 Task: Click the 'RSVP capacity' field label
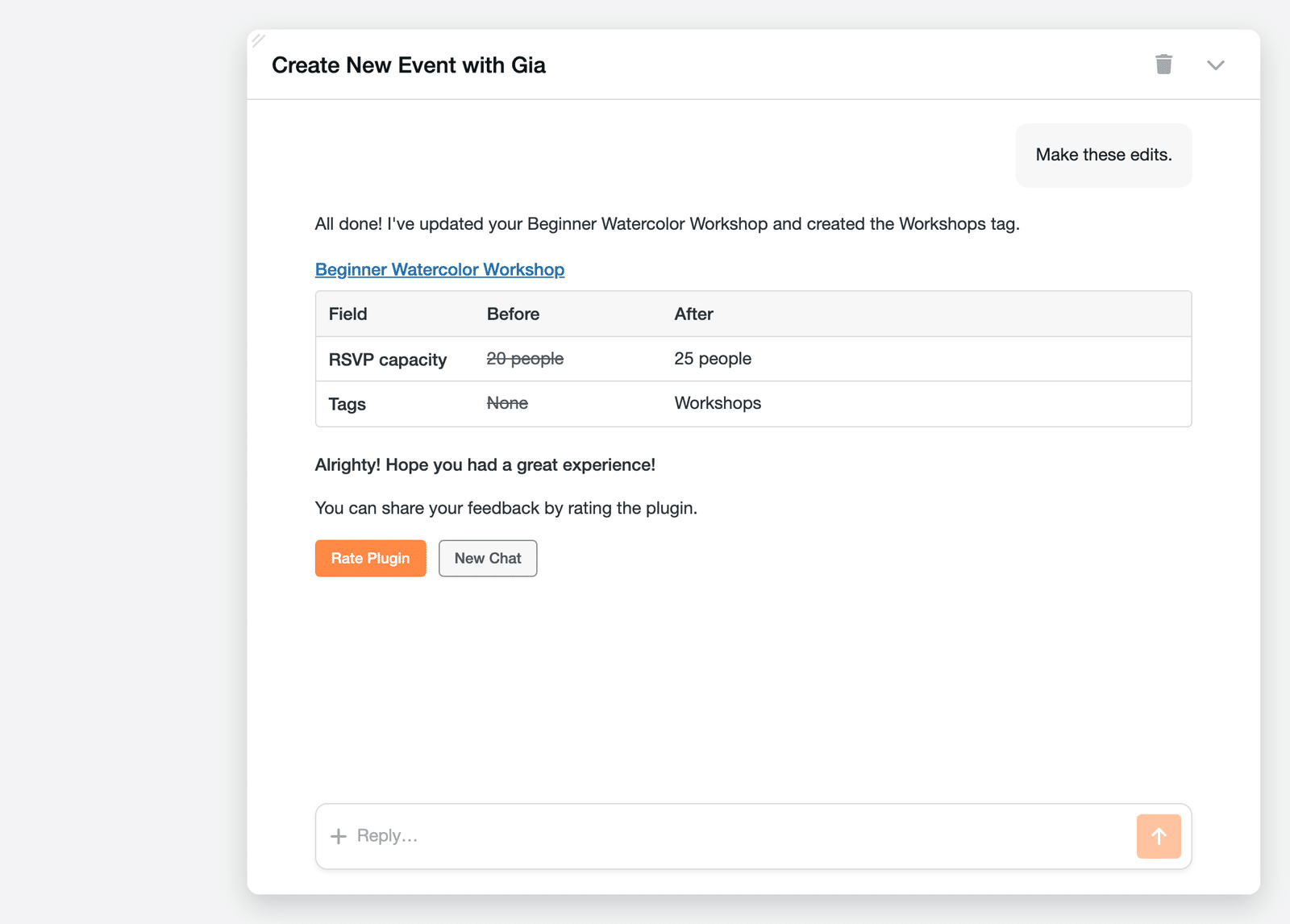coord(388,360)
